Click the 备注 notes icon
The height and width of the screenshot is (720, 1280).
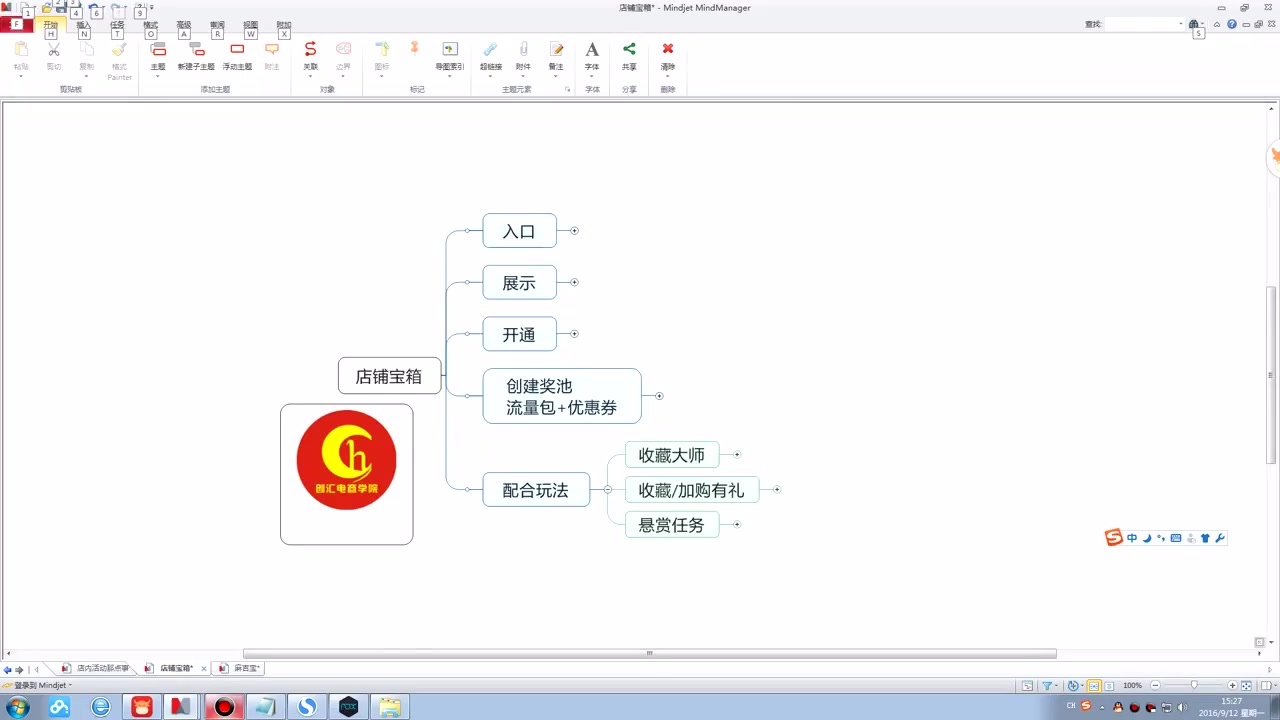(x=556, y=49)
